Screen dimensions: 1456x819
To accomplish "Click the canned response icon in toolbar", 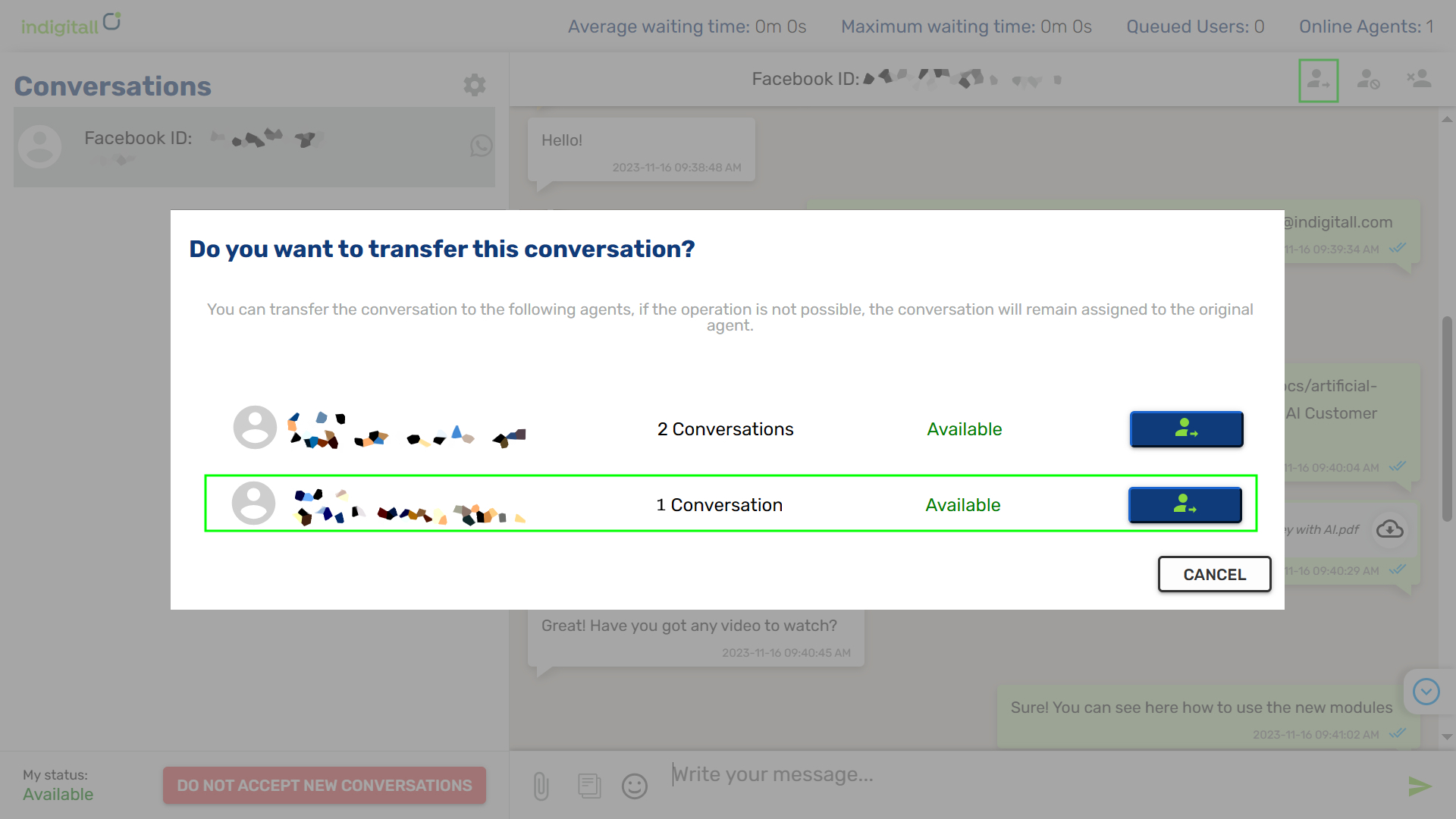I will [589, 786].
